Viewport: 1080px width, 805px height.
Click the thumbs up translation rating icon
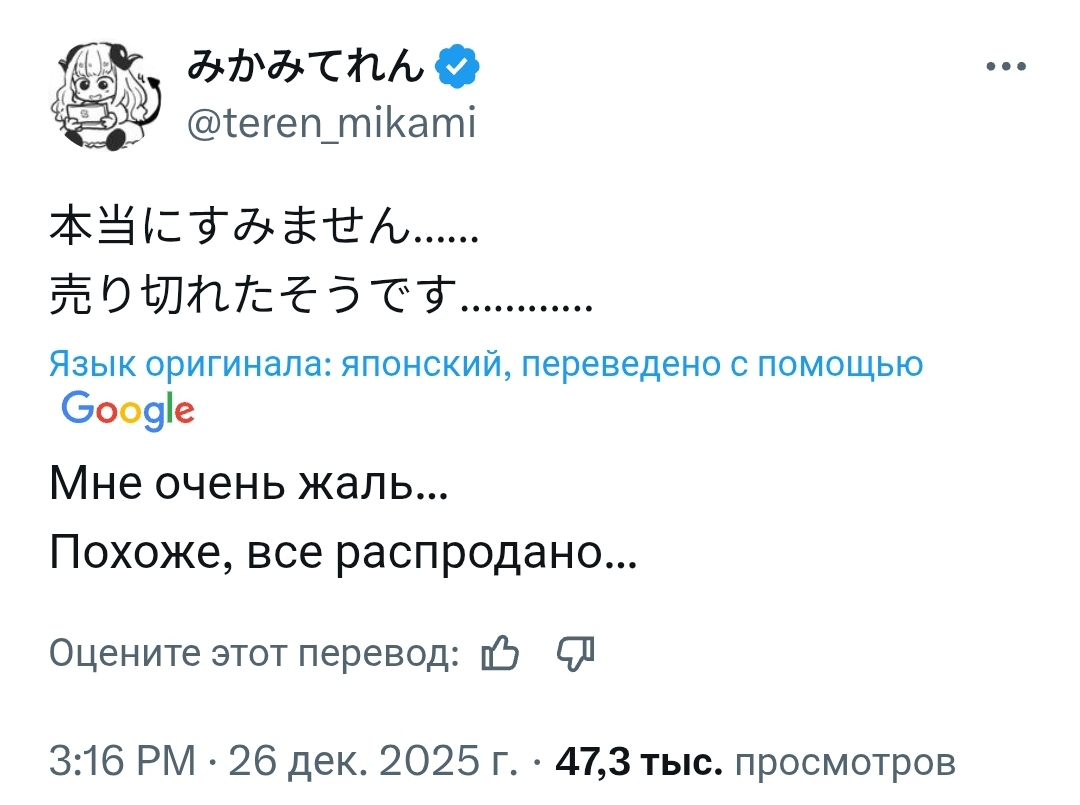[500, 654]
